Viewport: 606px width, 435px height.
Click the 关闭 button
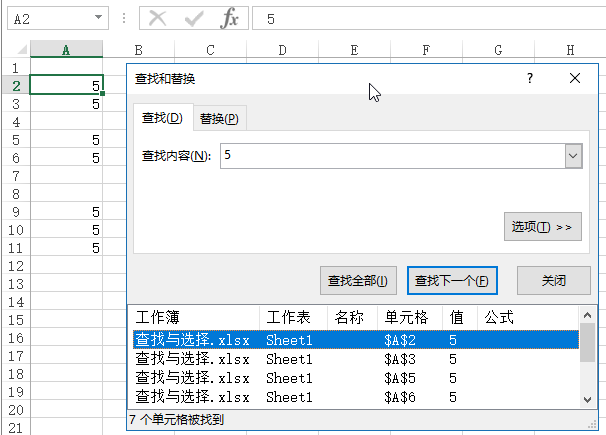coord(553,281)
